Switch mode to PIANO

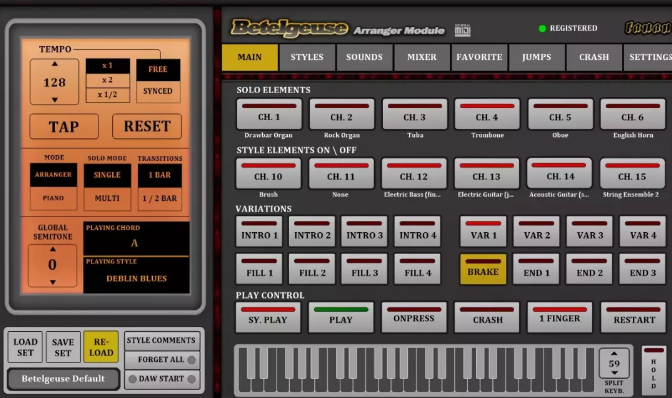(x=53, y=198)
